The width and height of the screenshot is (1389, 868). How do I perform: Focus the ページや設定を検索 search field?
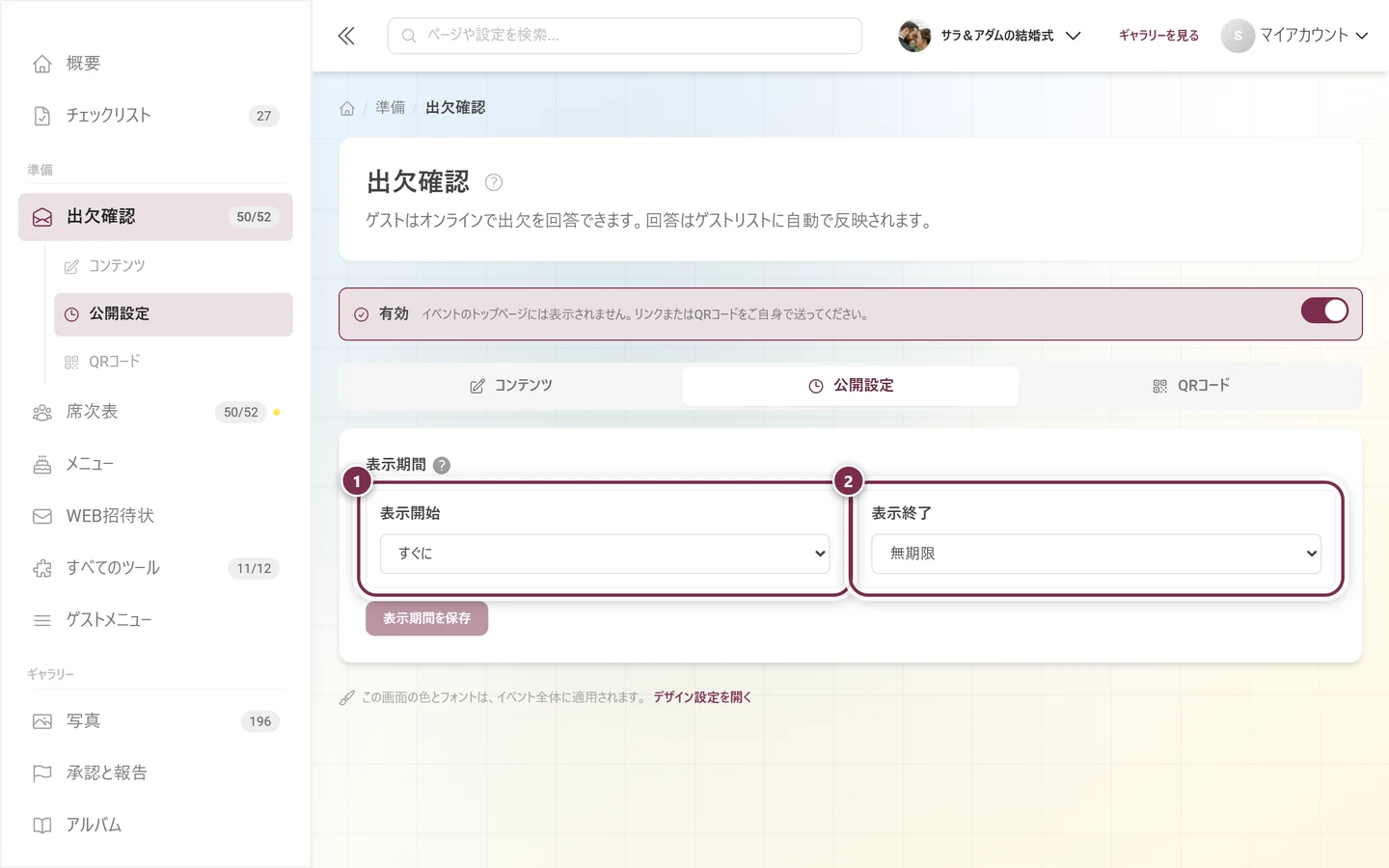pyautogui.click(x=625, y=36)
